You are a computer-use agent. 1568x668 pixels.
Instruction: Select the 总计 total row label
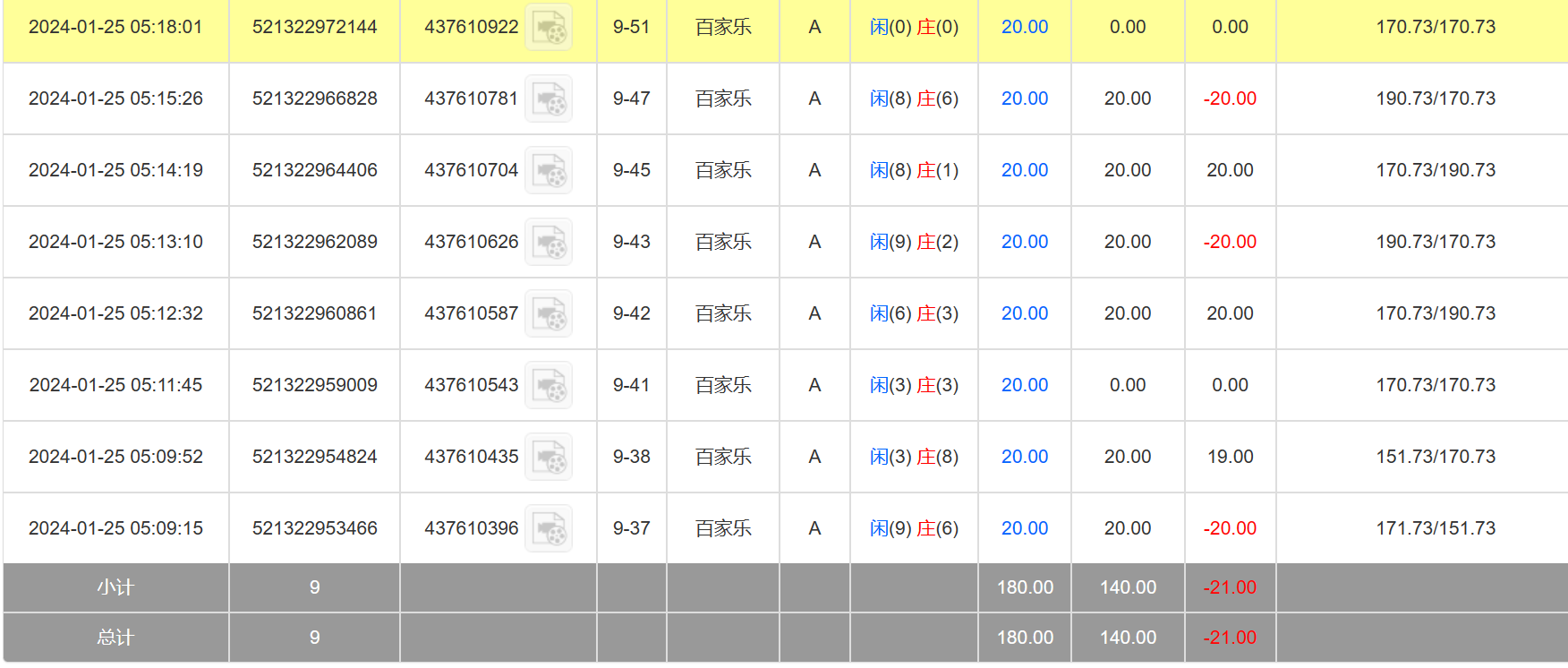115,638
